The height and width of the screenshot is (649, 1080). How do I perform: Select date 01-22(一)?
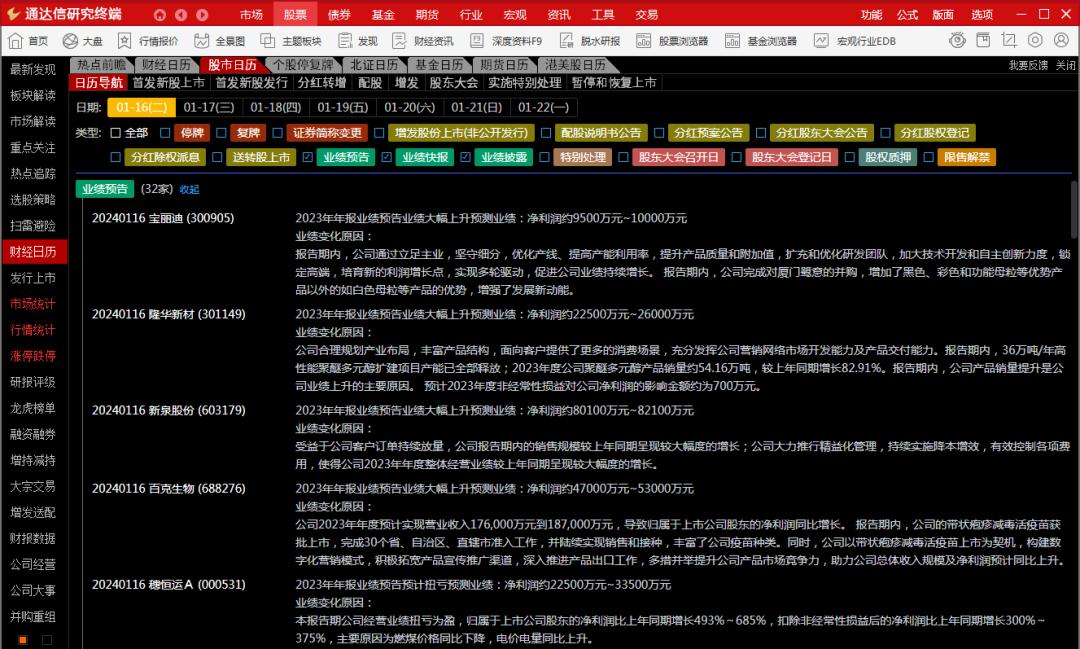(543, 107)
